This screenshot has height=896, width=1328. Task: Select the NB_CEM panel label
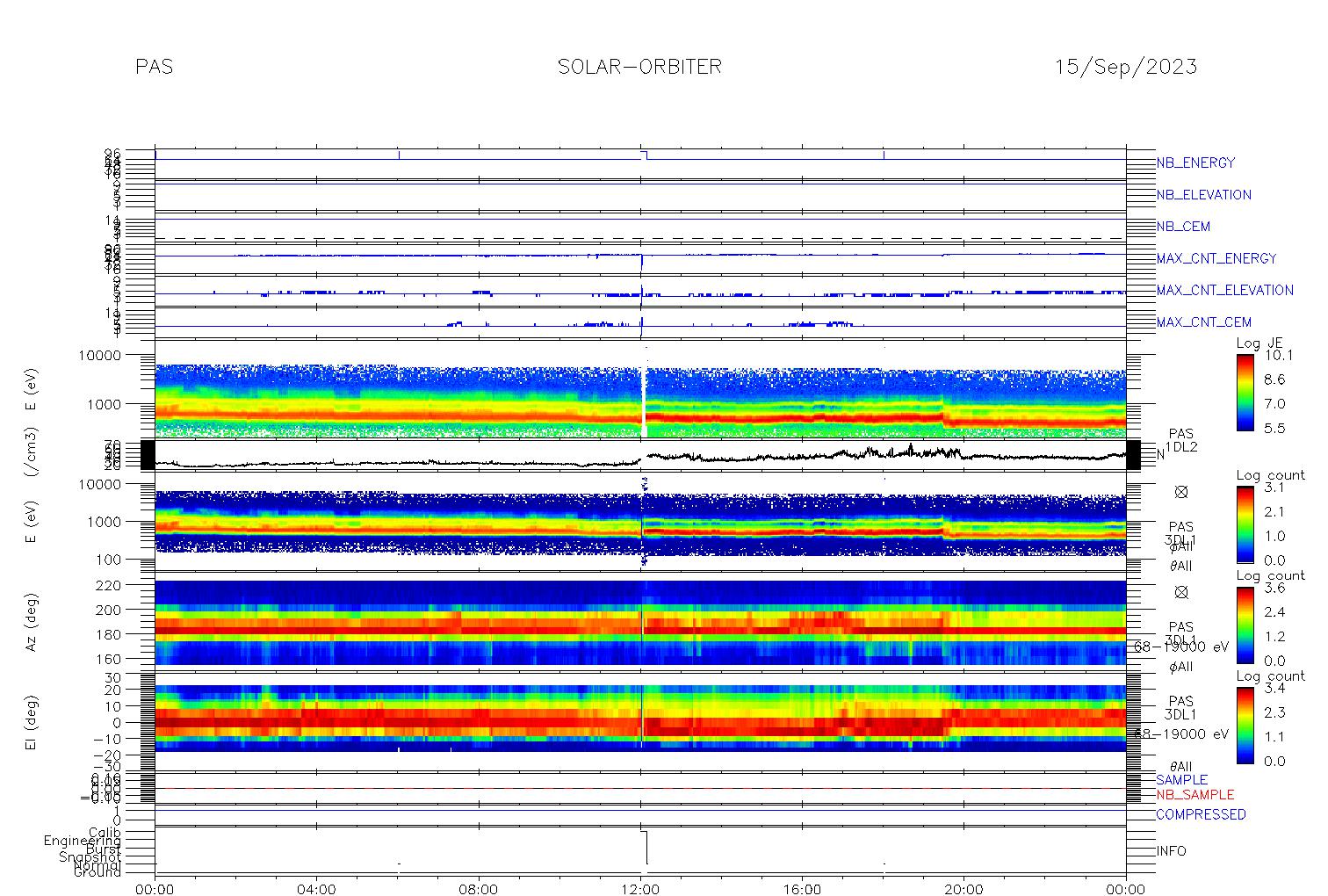(1183, 227)
